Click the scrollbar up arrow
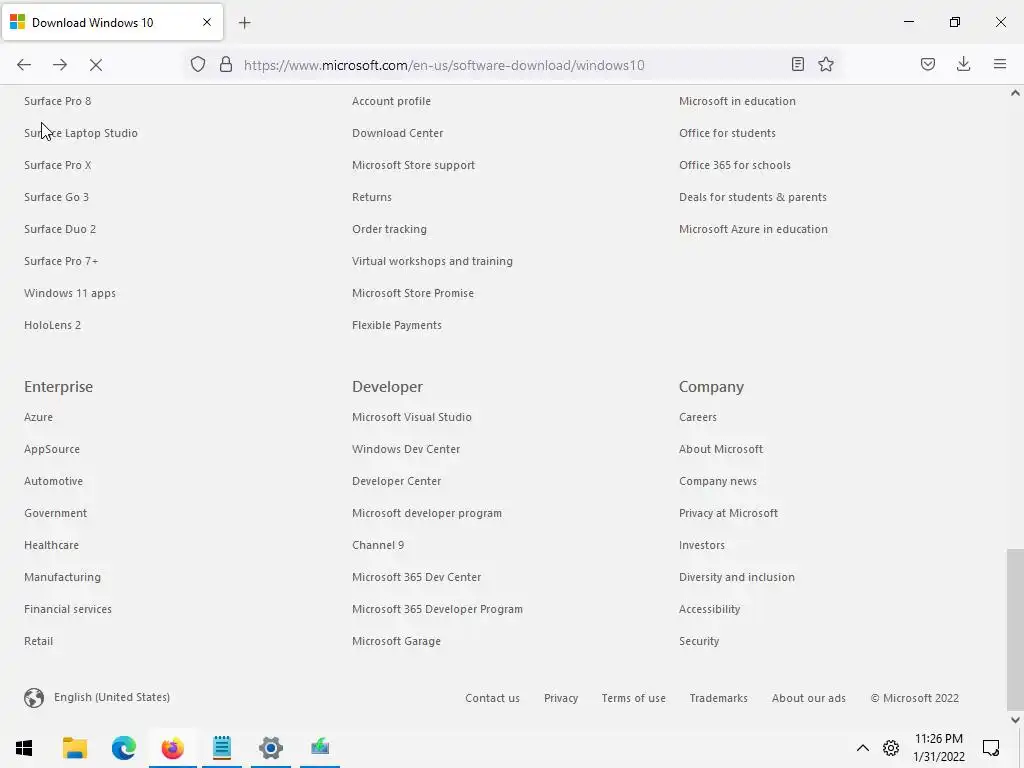 point(1015,93)
